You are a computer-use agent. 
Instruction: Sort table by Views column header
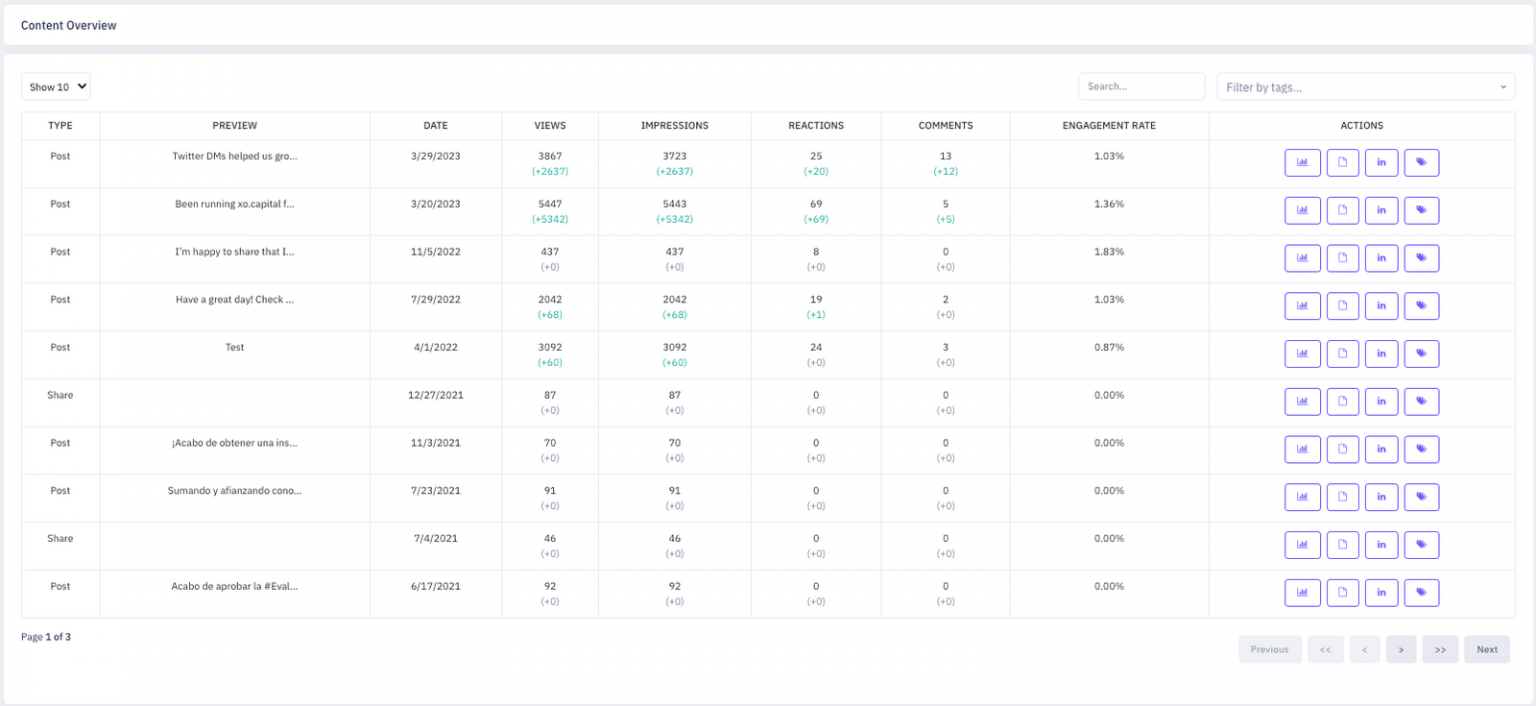tap(550, 126)
